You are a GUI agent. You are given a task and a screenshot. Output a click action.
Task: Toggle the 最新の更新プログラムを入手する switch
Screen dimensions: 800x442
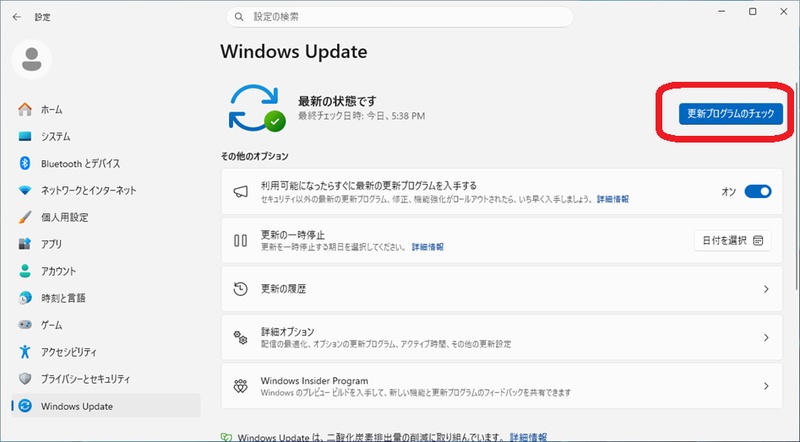tap(758, 191)
